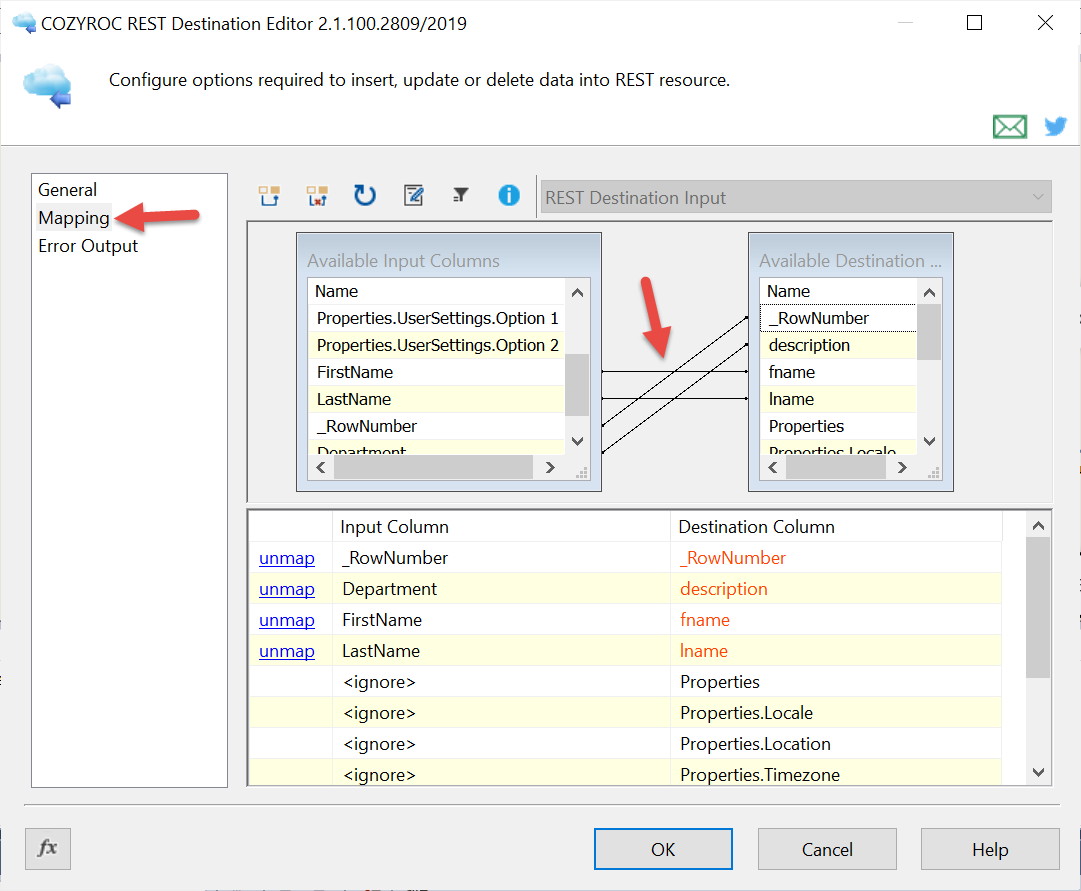1081x891 pixels.
Task: Click the mapping table vertical scrollbar thumb
Action: (1038, 608)
